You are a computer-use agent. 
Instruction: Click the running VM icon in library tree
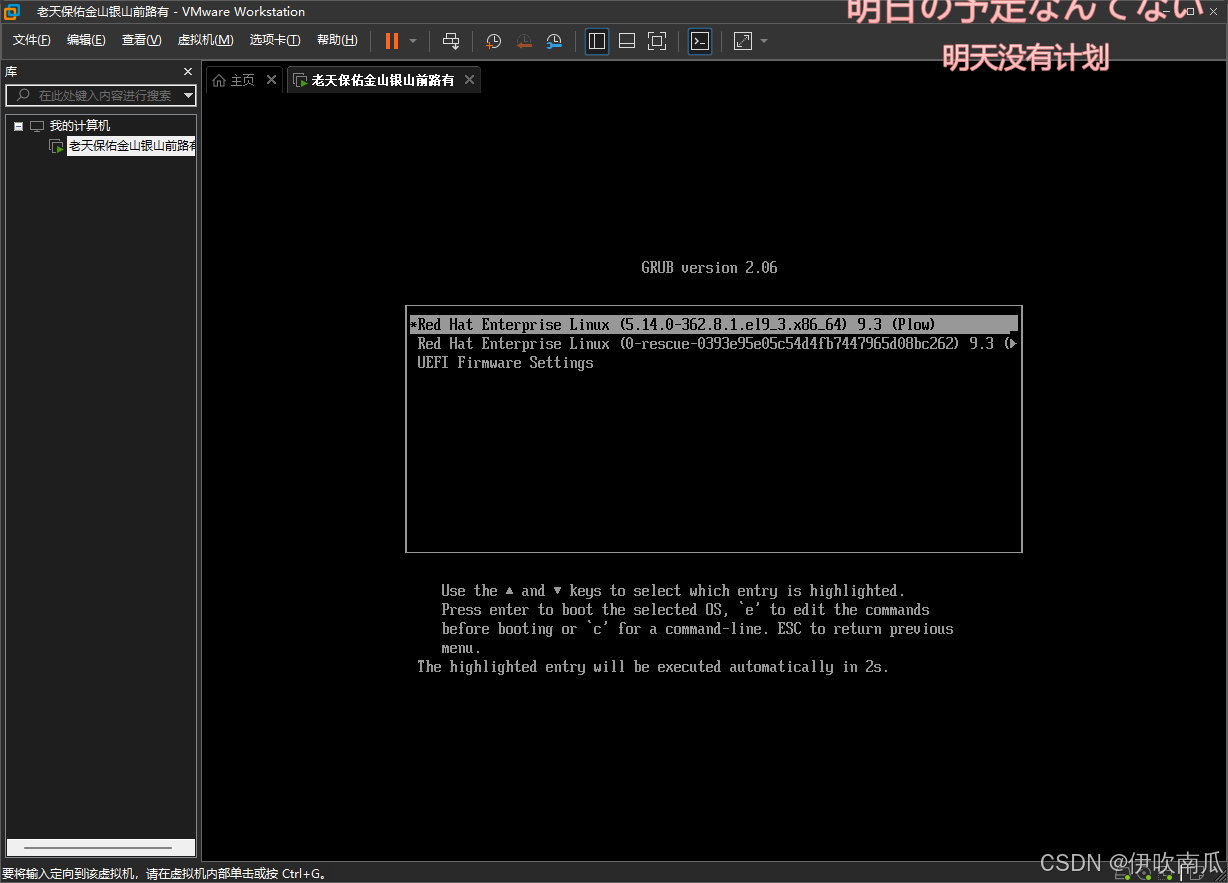(57, 146)
